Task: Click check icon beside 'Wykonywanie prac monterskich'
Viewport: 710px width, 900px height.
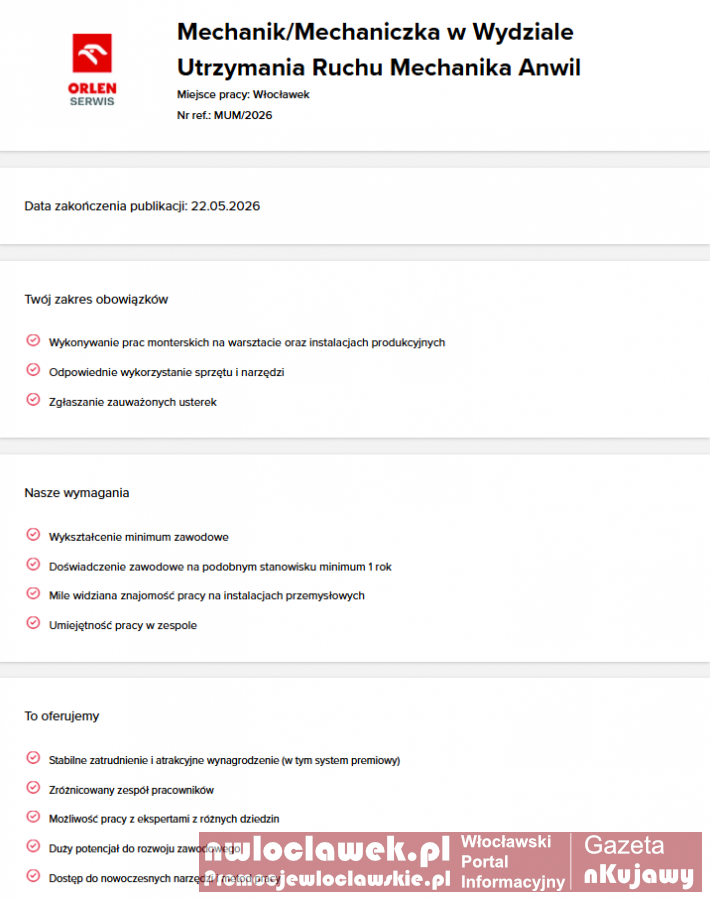Action: (33, 341)
